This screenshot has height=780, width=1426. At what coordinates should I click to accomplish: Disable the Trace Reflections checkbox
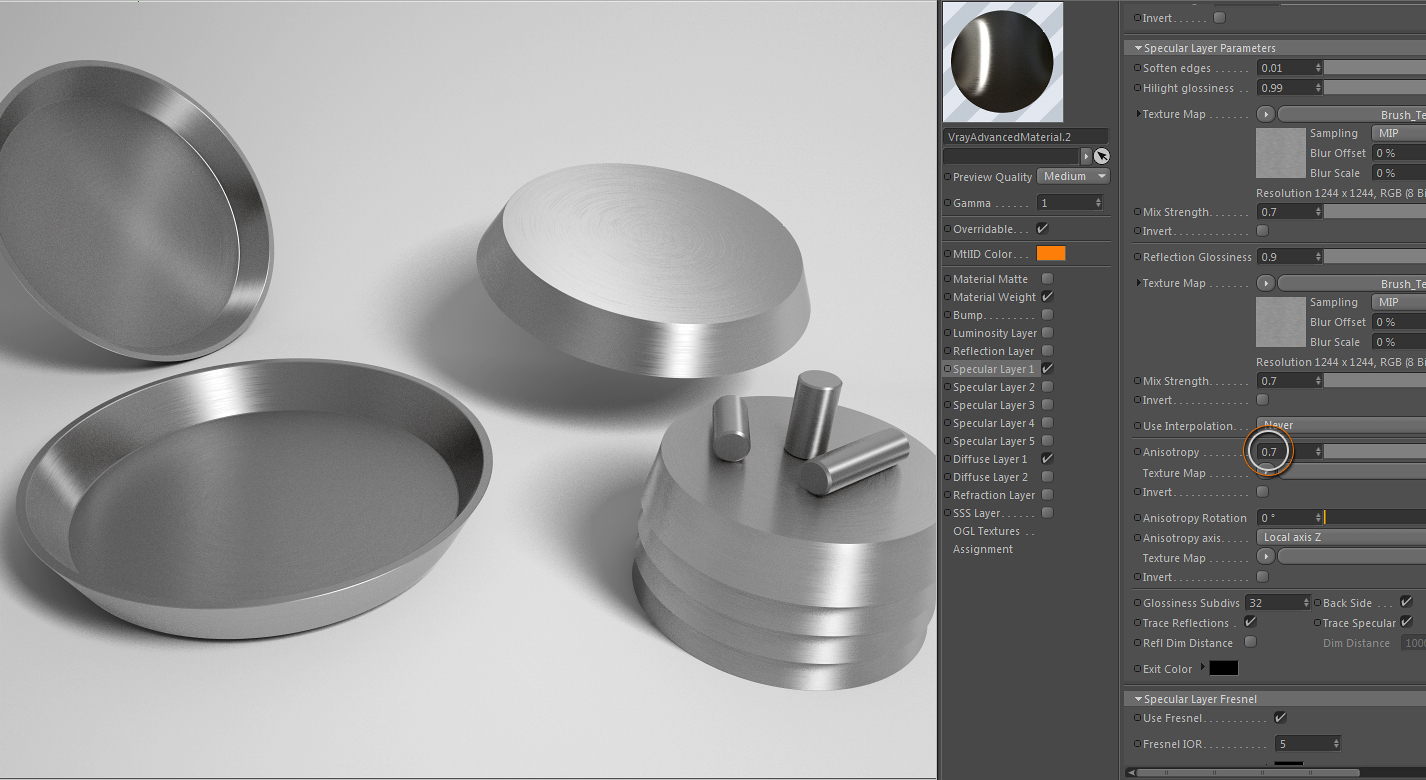point(1250,622)
